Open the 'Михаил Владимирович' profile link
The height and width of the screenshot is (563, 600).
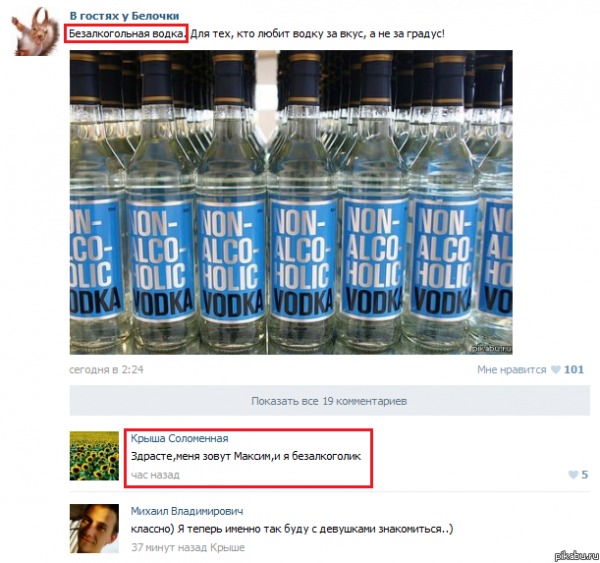187,511
